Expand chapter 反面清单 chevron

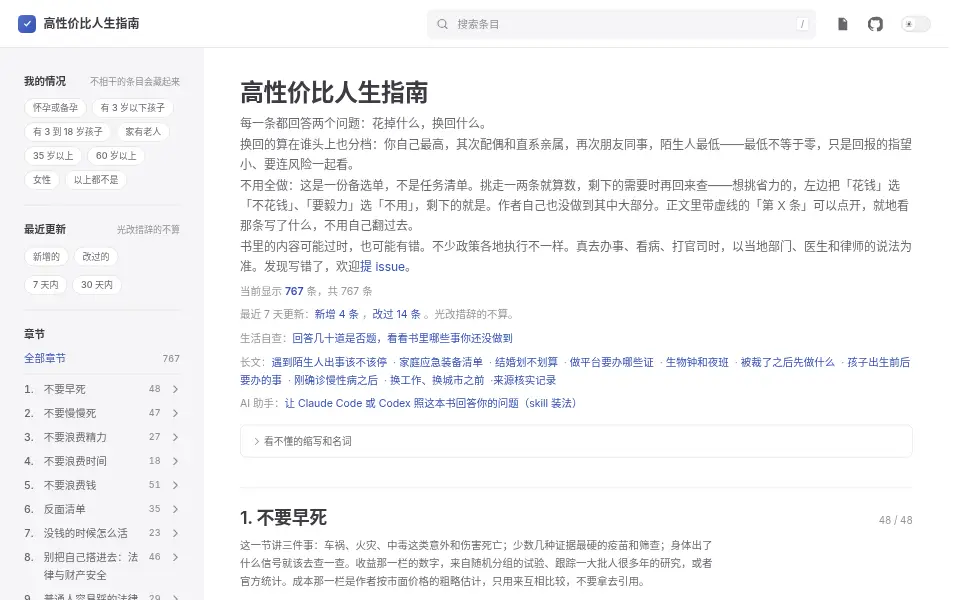click(x=176, y=509)
